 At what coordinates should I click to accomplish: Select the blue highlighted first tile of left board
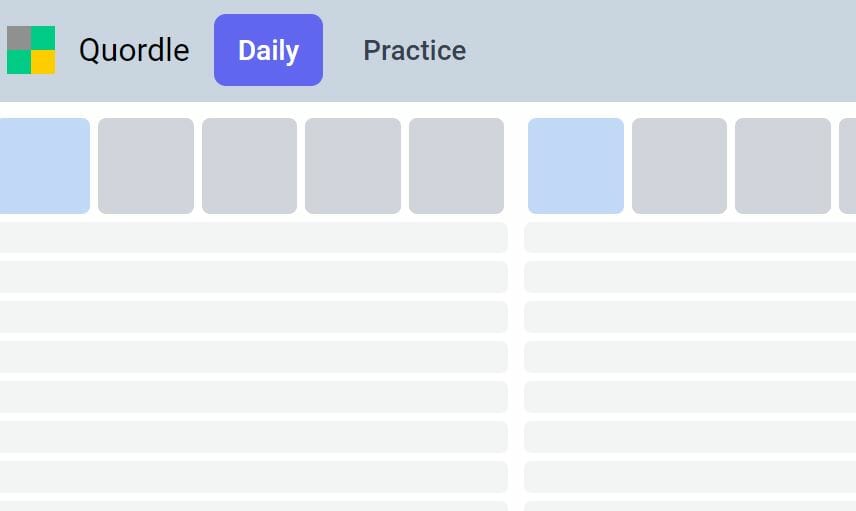(x=45, y=166)
